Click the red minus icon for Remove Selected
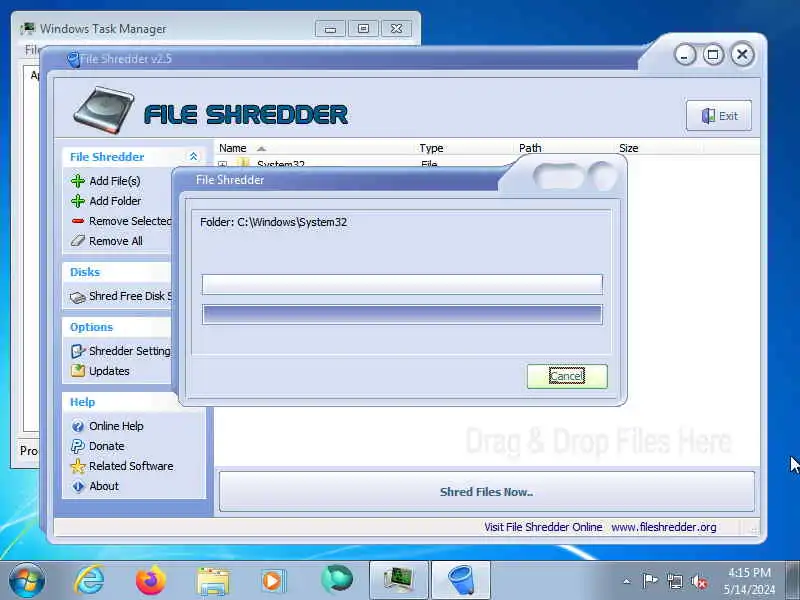Screen dimensions: 800x600 [x=78, y=221]
